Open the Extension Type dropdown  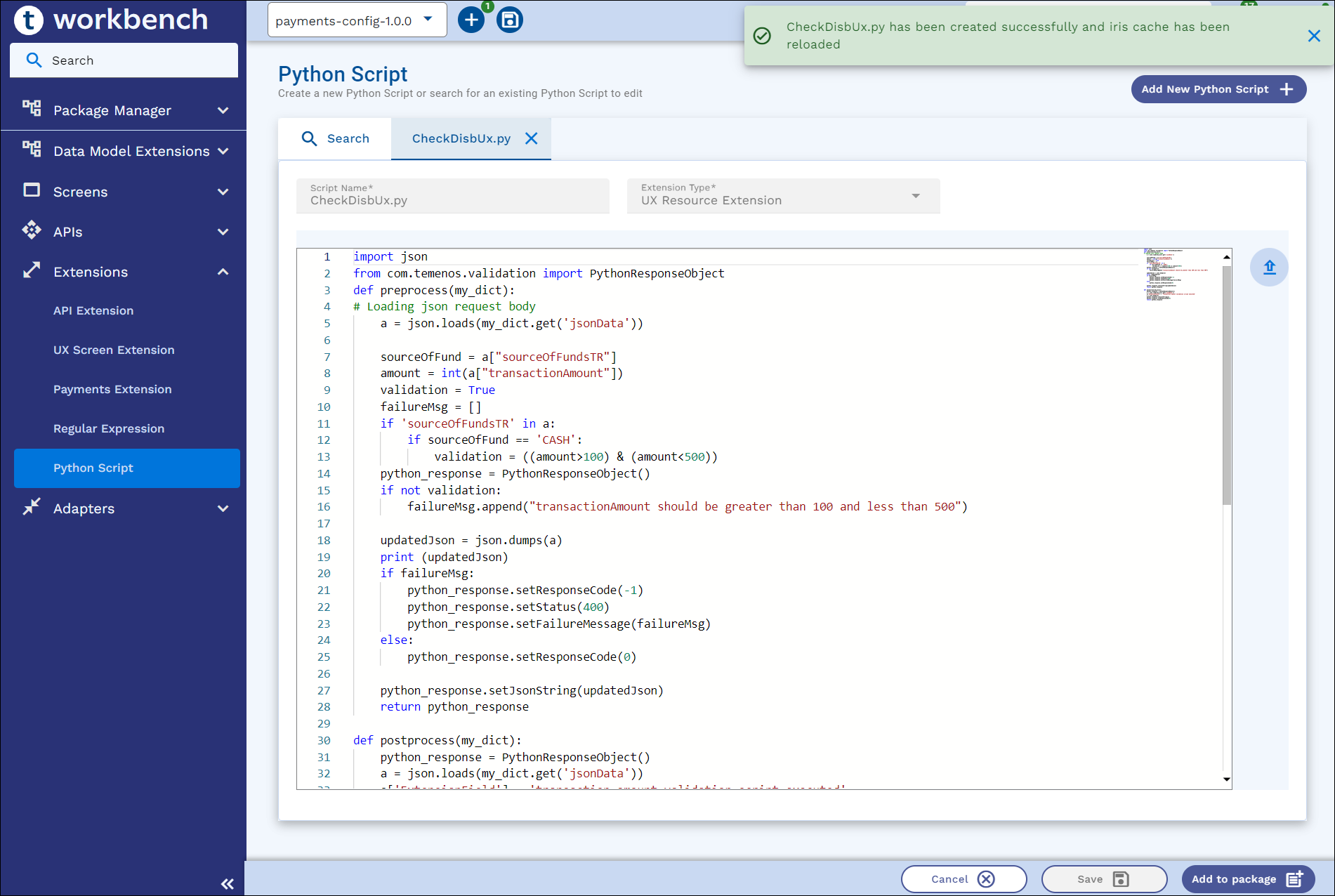coord(783,196)
